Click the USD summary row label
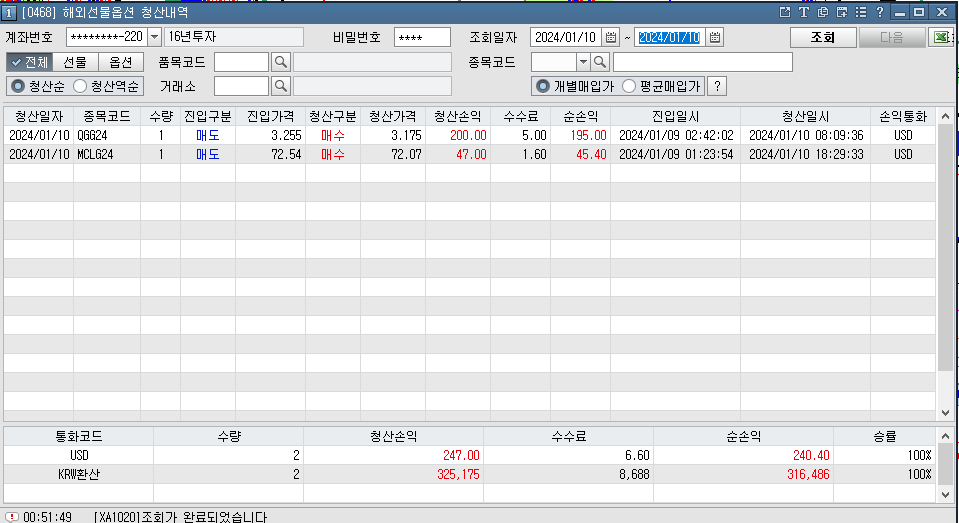 (79, 455)
